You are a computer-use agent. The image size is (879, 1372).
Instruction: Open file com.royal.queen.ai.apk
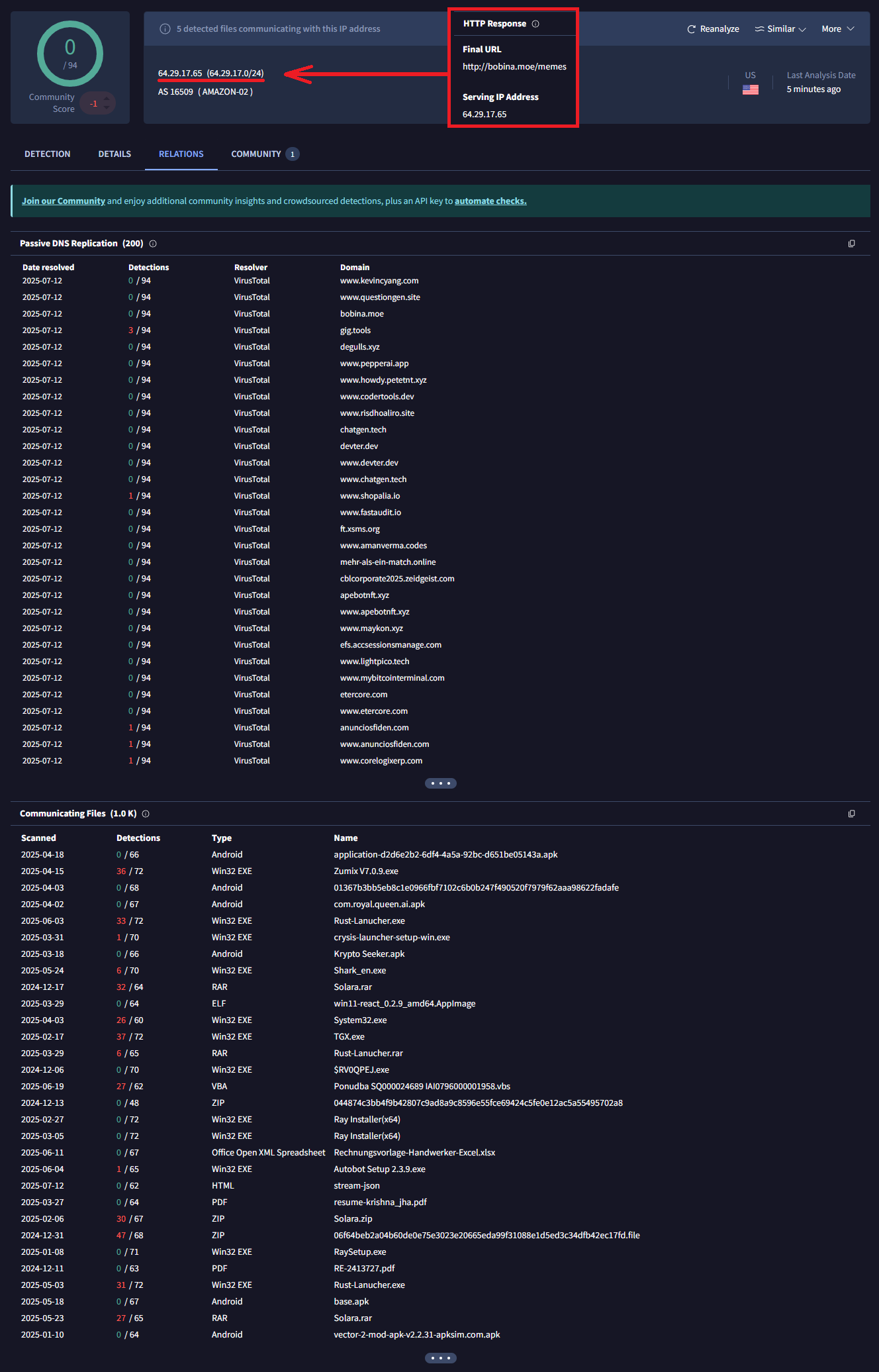379,905
